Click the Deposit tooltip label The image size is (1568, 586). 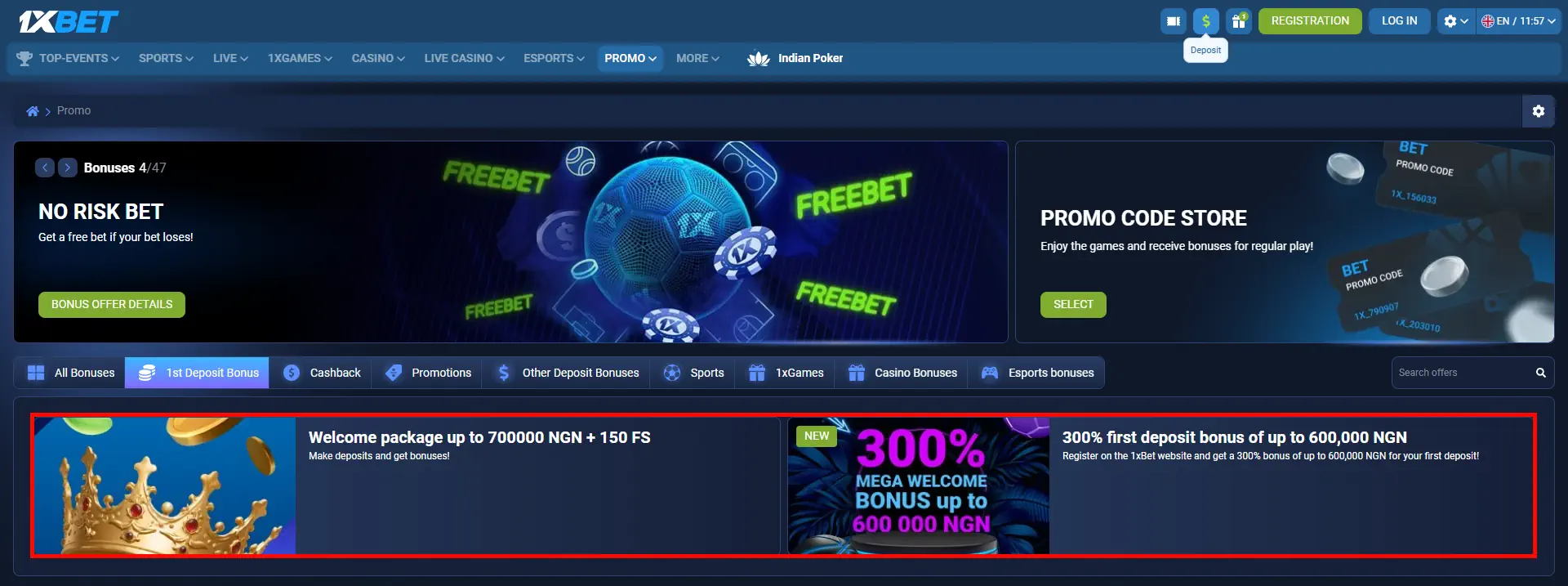point(1205,50)
